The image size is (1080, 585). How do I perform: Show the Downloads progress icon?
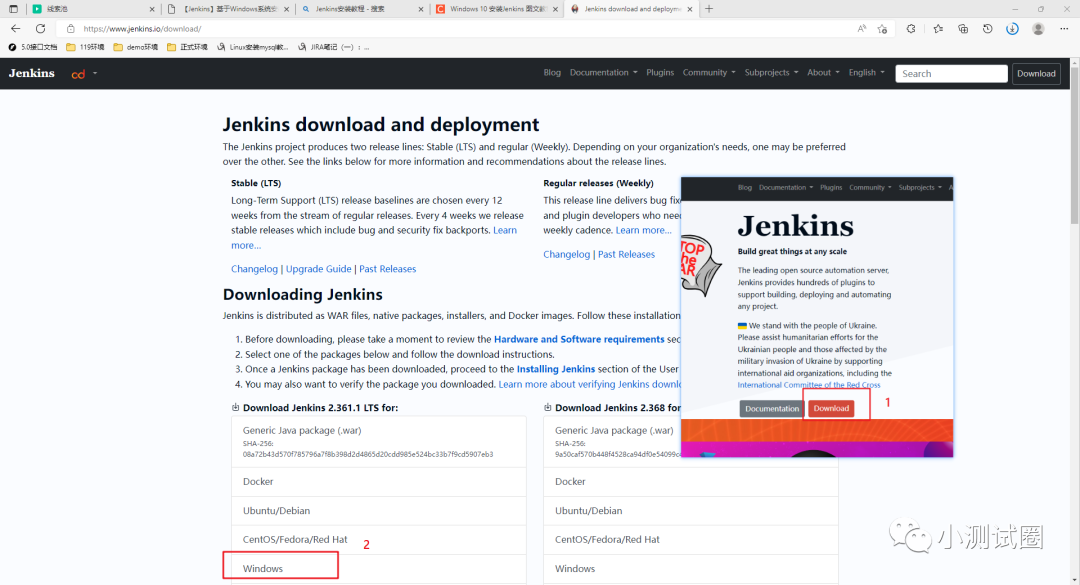[x=1012, y=29]
